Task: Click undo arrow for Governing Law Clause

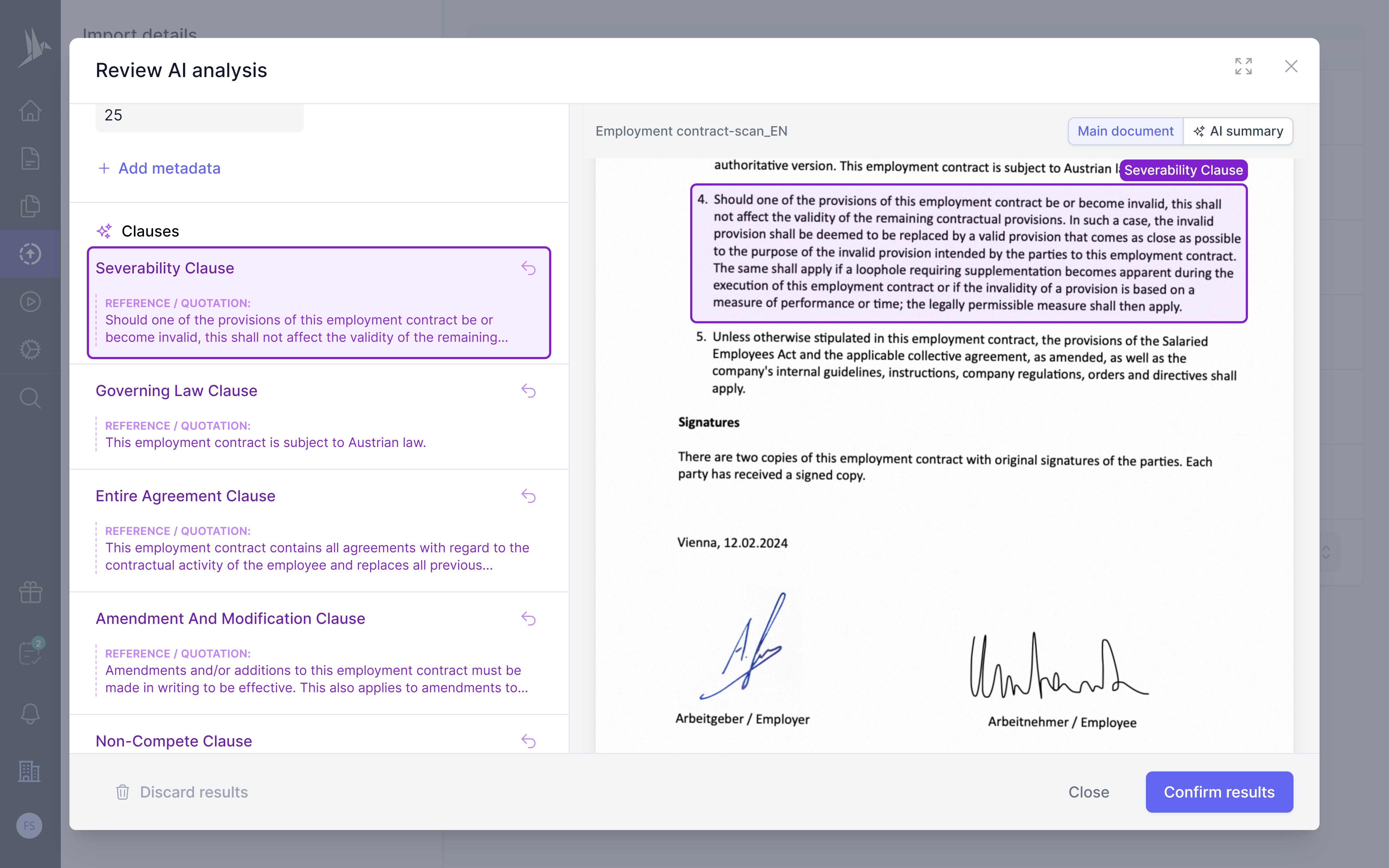Action: [x=528, y=391]
